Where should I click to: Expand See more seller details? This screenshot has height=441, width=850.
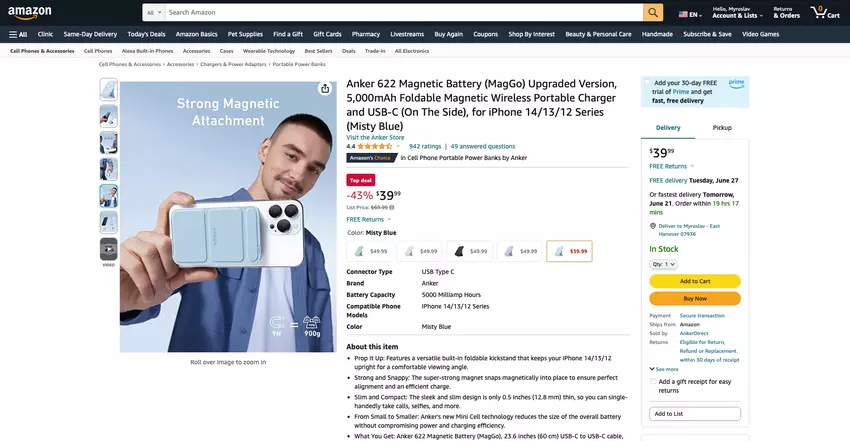coord(664,369)
